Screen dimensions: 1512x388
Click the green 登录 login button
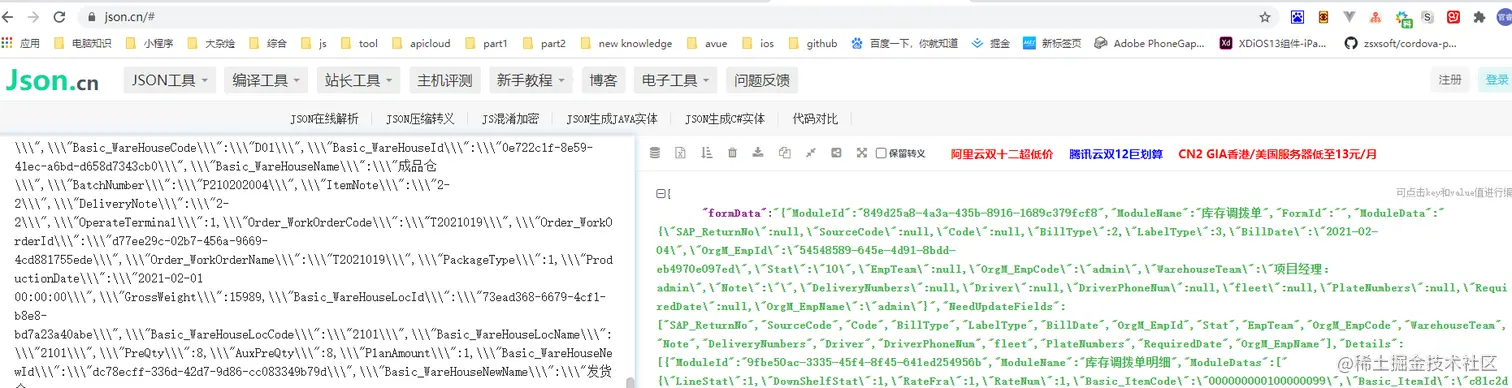[1497, 80]
